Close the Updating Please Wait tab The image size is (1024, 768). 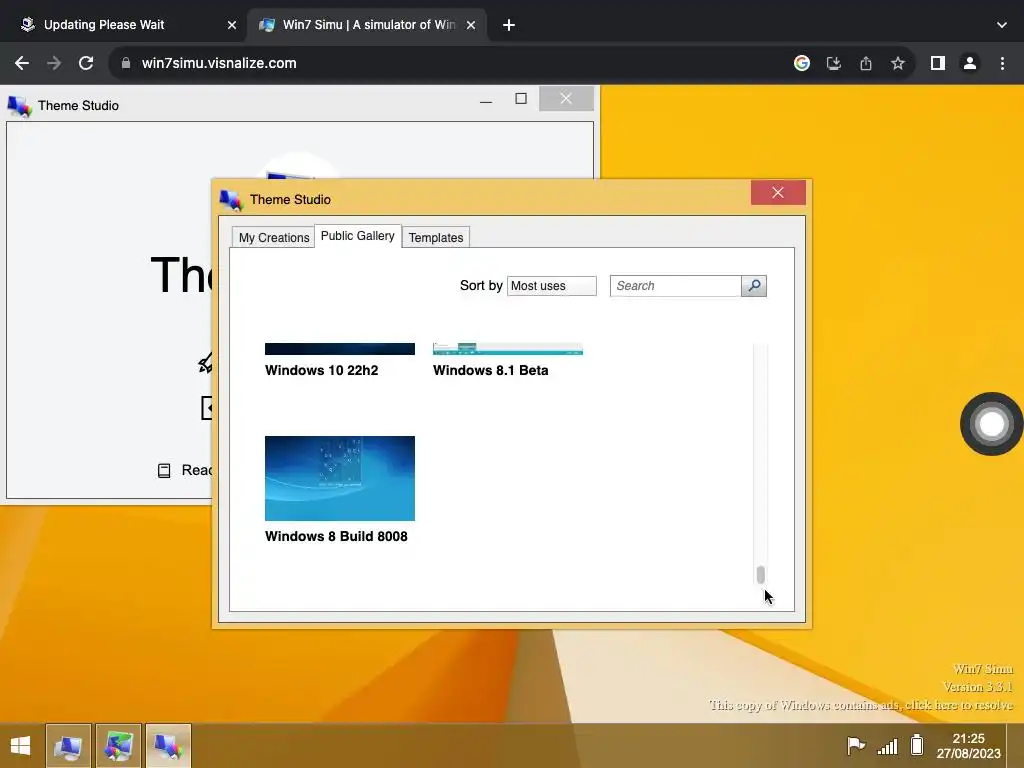pos(232,25)
